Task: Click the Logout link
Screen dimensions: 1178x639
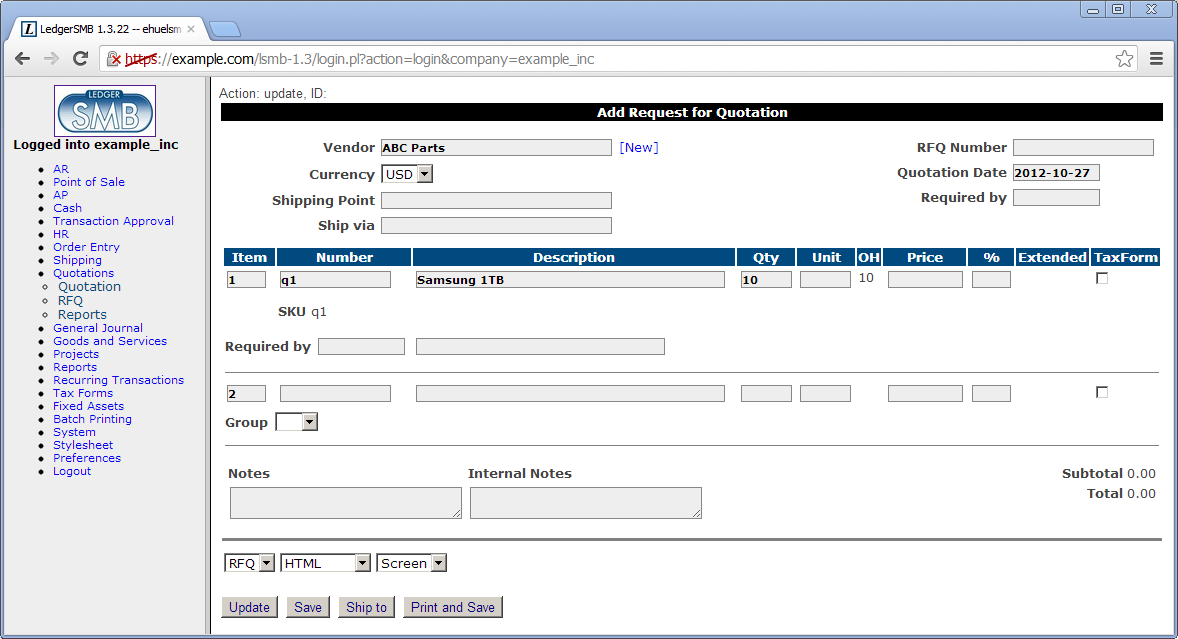Action: coord(71,472)
